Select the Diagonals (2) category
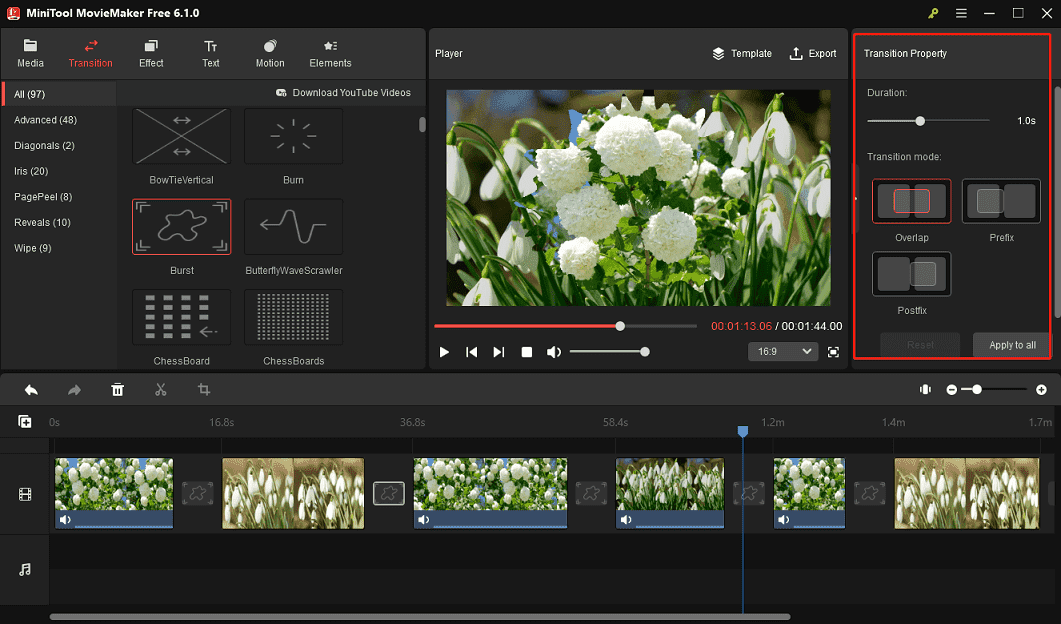The height and width of the screenshot is (624, 1061). tap(44, 146)
